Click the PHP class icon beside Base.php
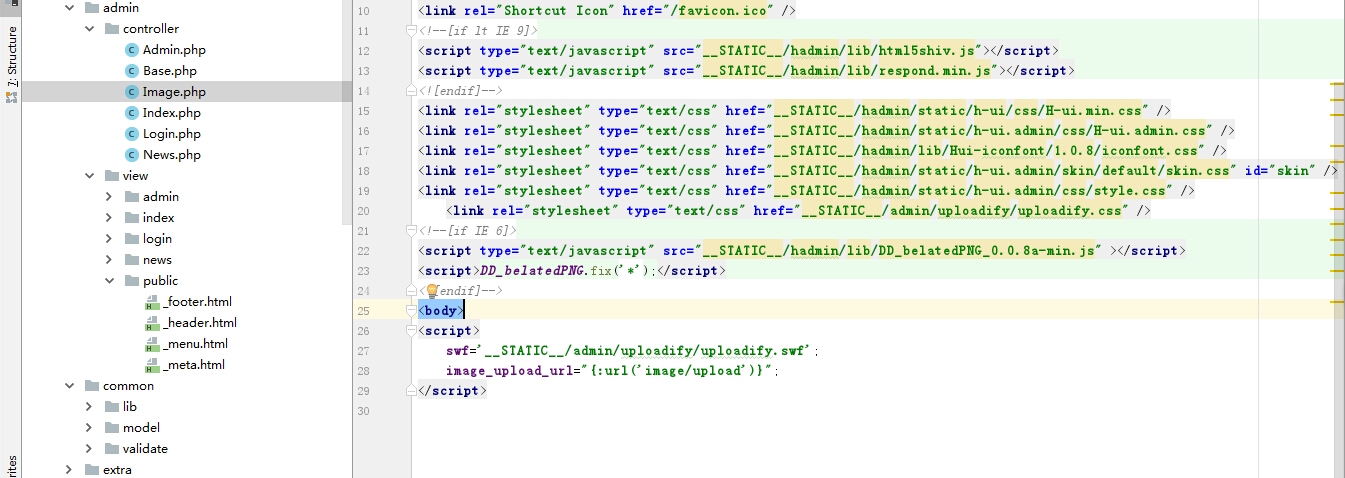Image resolution: width=1345 pixels, height=478 pixels. [132, 71]
